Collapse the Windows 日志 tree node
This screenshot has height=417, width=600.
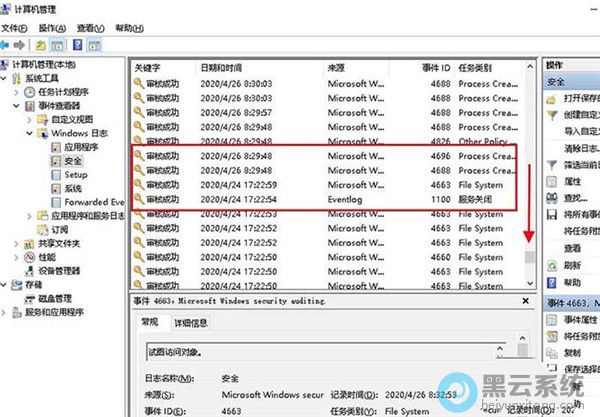point(30,132)
